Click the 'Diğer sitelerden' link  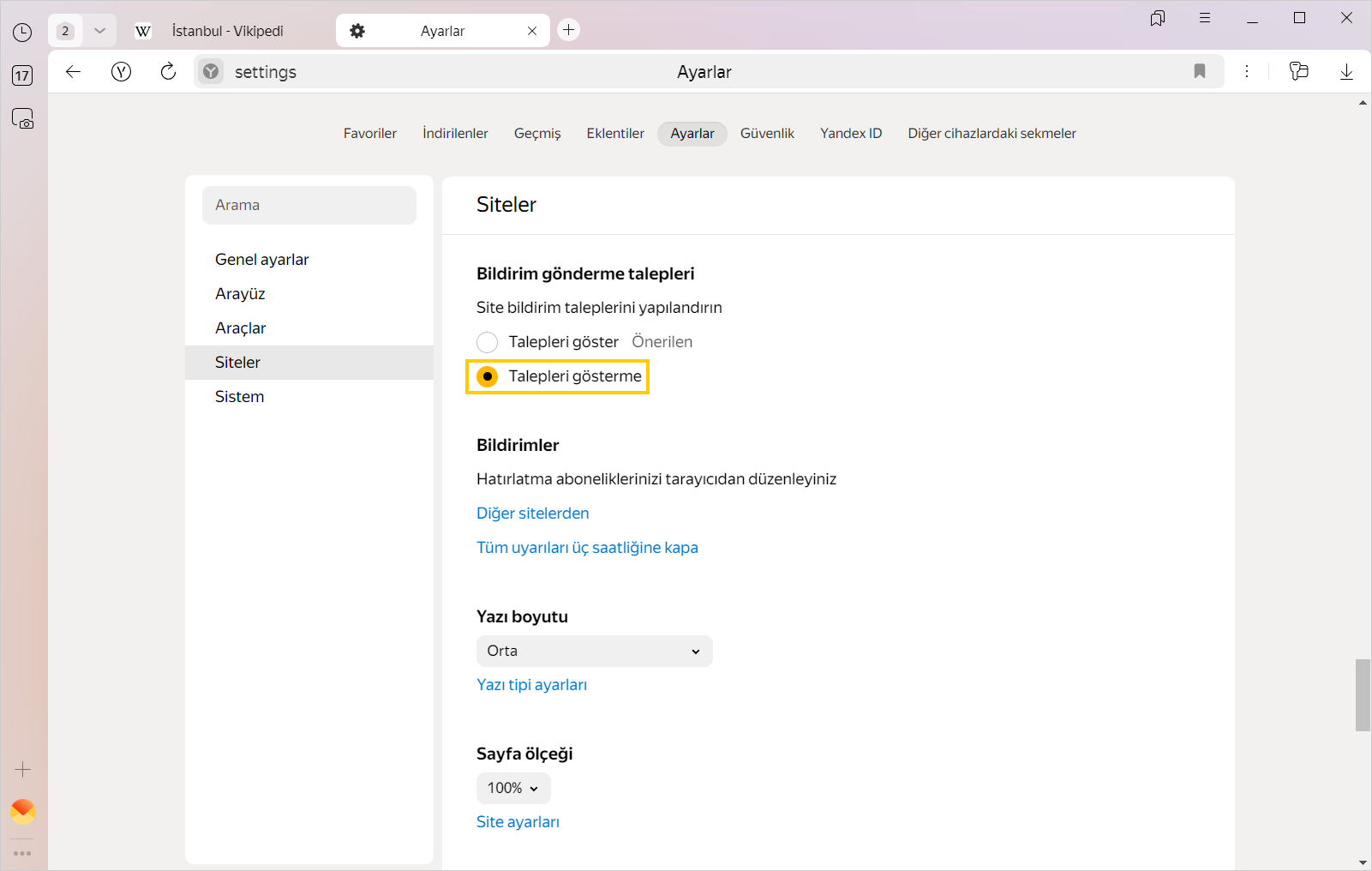click(532, 514)
